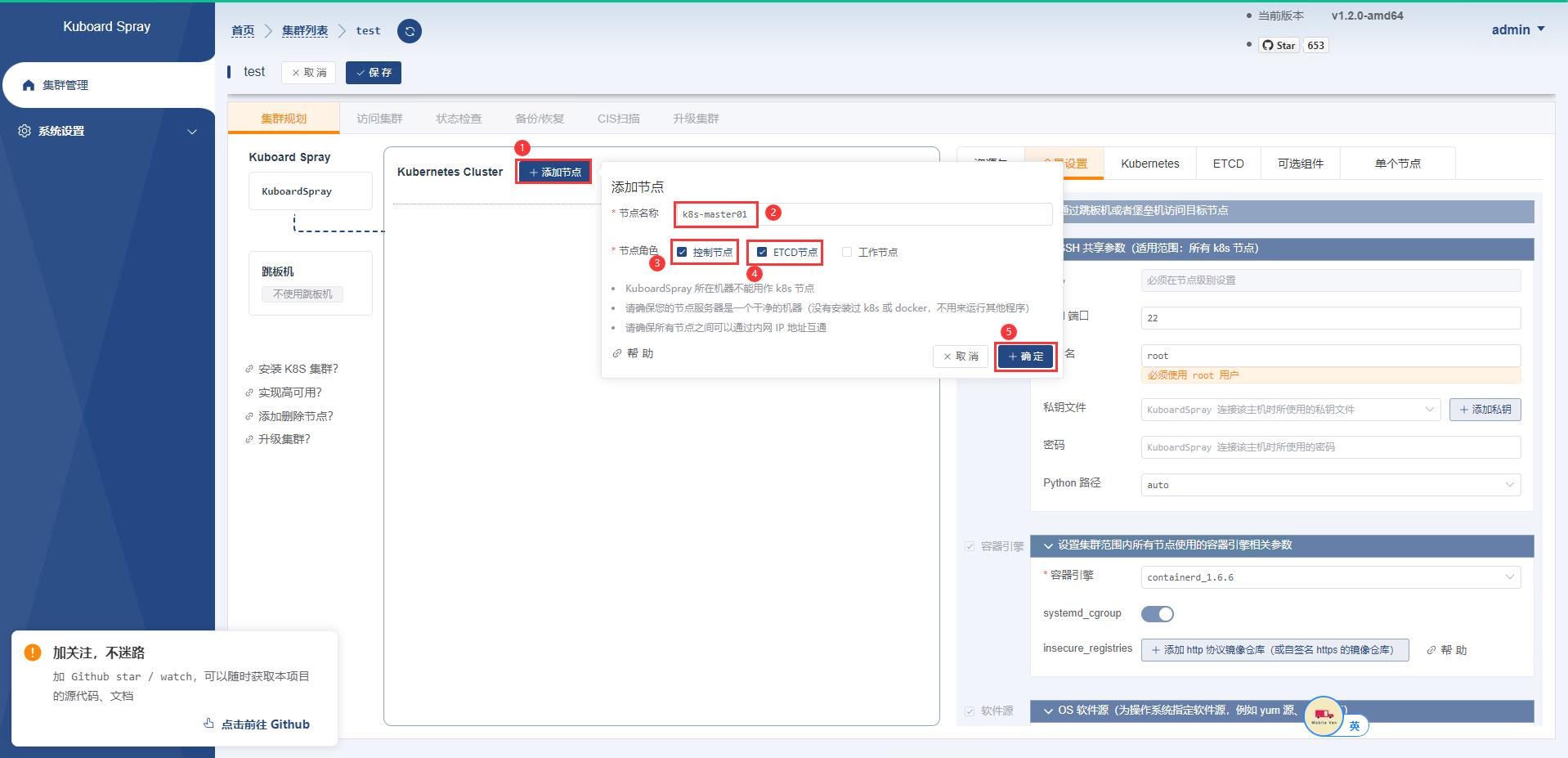
Task: Click the v1.2.0-amd64 version text
Action: 1367,16
